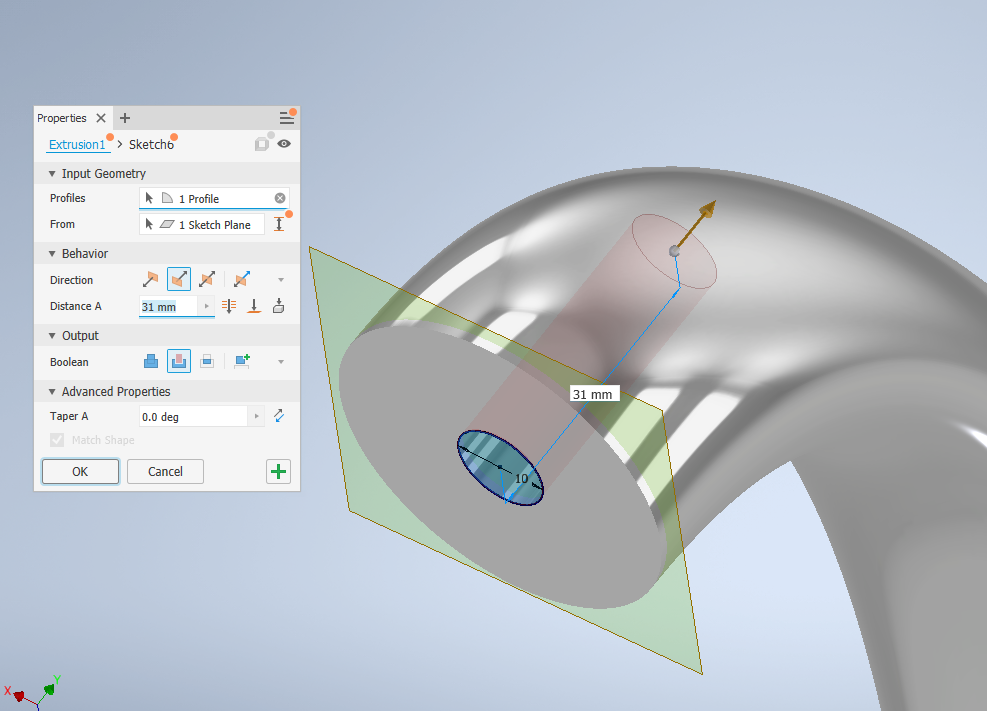
Task: Open the Distance A value flyout arrow
Action: click(207, 307)
